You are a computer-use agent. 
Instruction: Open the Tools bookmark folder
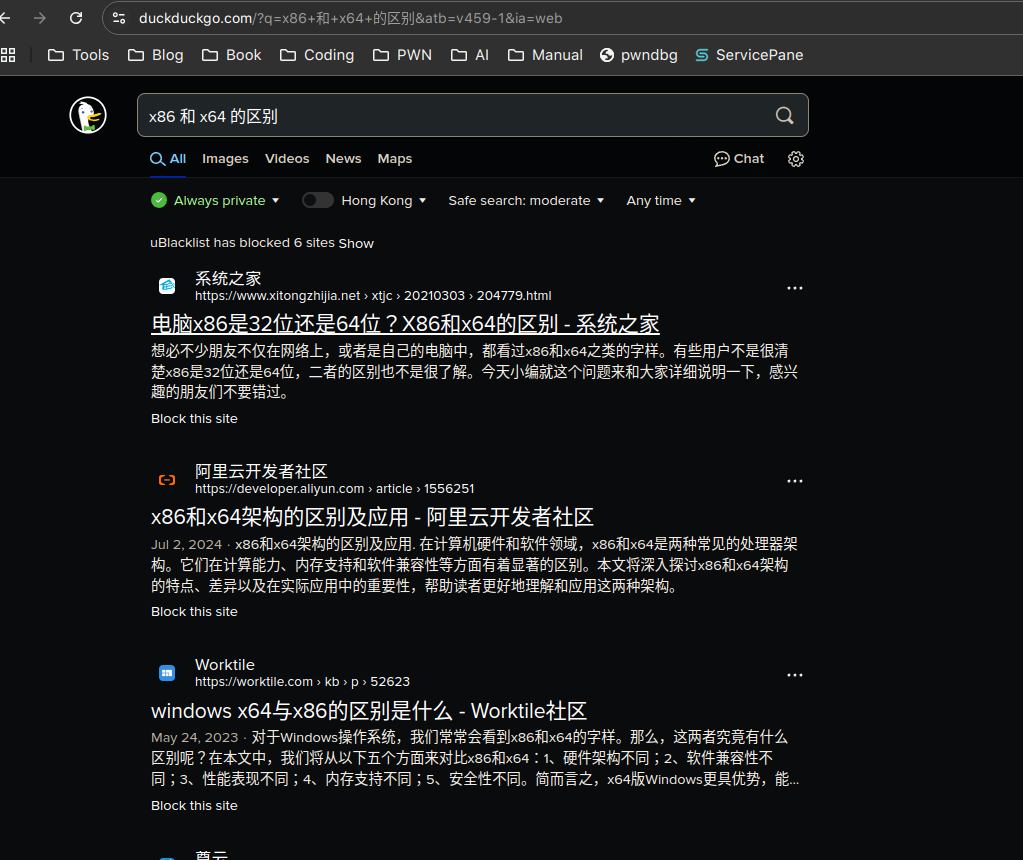click(78, 55)
